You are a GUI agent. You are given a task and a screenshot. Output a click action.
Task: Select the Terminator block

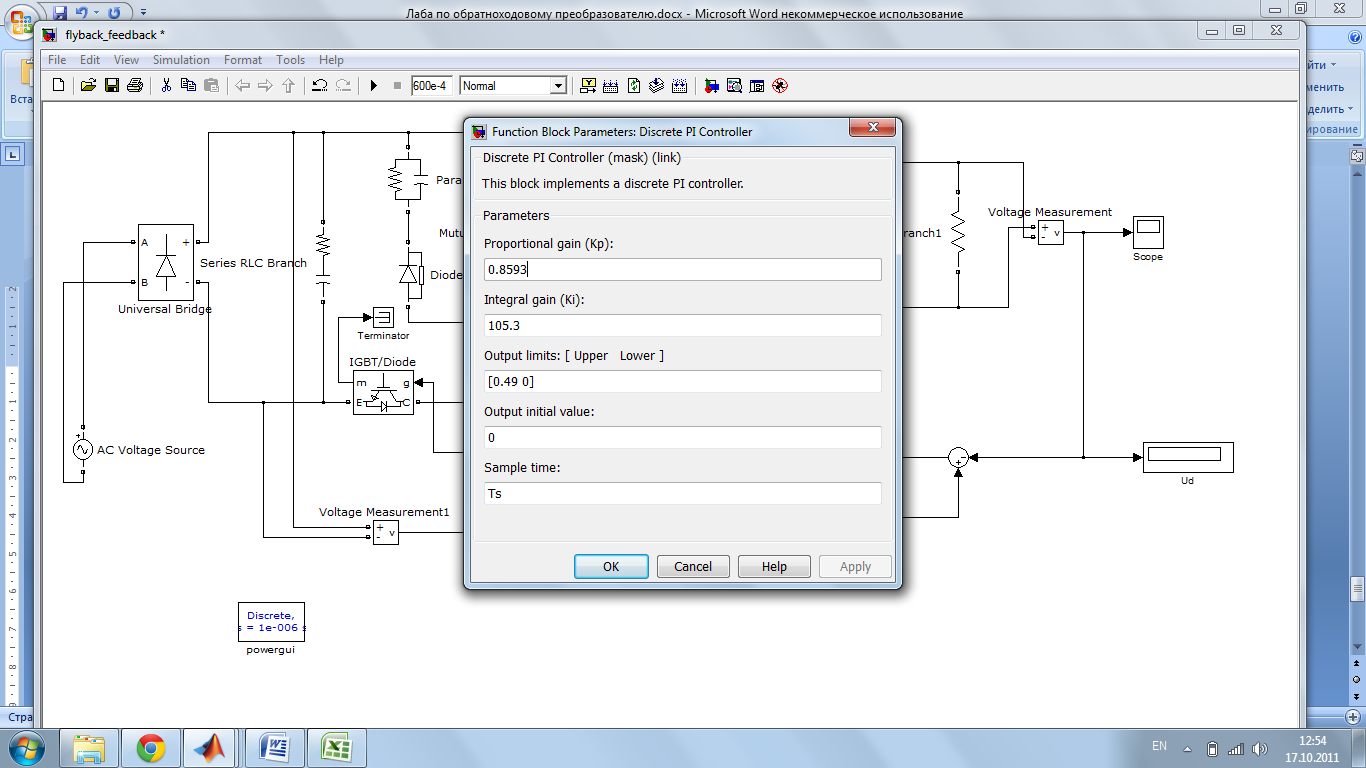pyautogui.click(x=385, y=318)
